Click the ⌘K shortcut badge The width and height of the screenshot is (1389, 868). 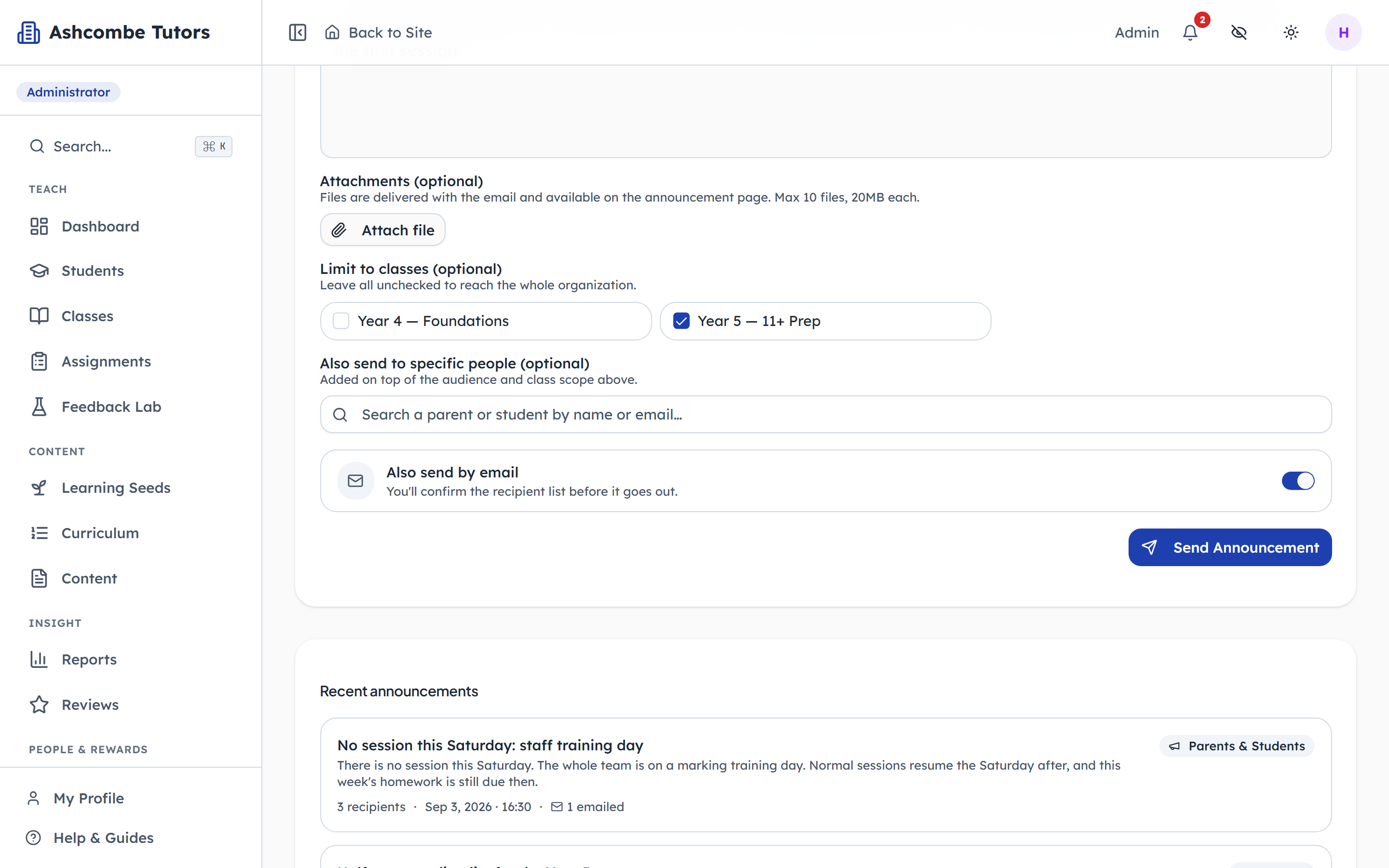214,147
